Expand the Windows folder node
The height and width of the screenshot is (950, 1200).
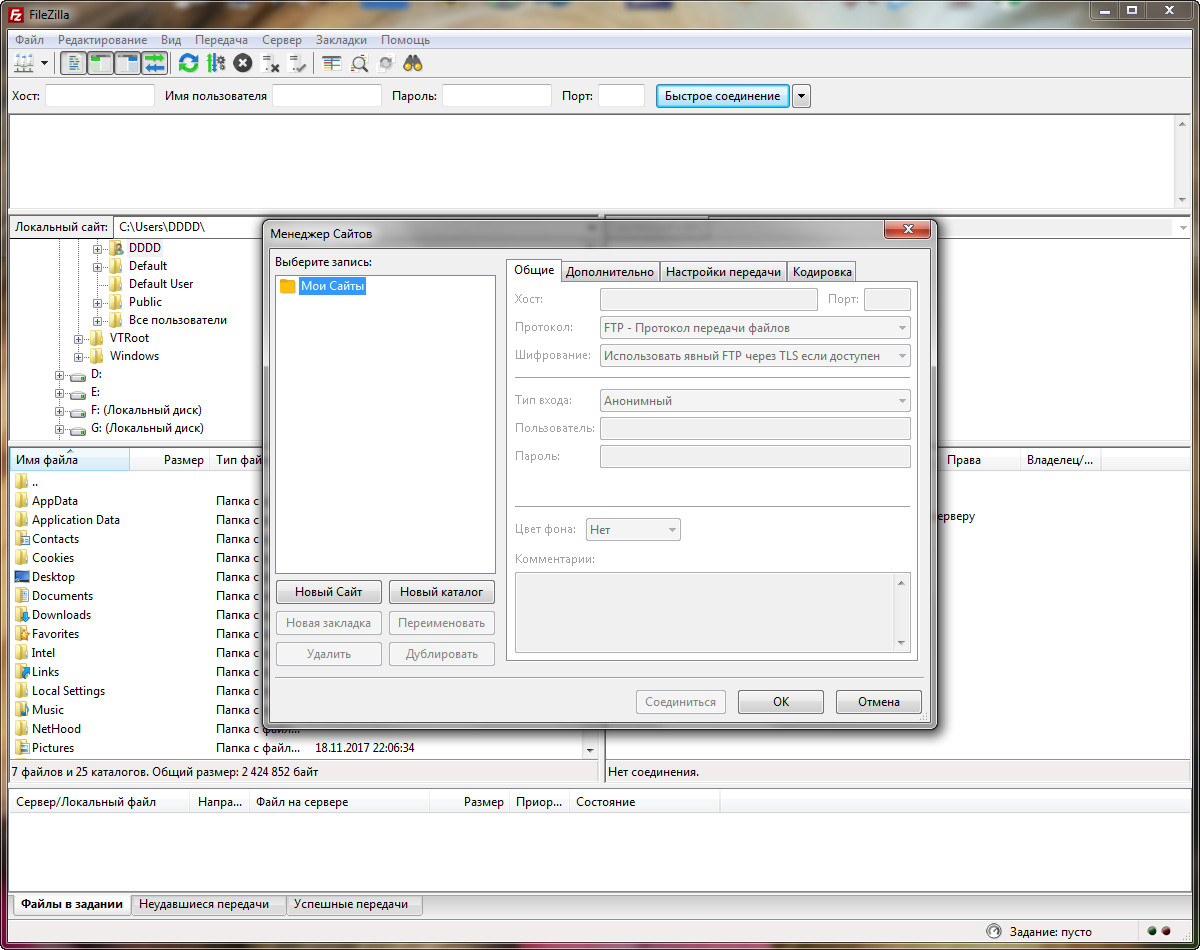pyautogui.click(x=79, y=356)
